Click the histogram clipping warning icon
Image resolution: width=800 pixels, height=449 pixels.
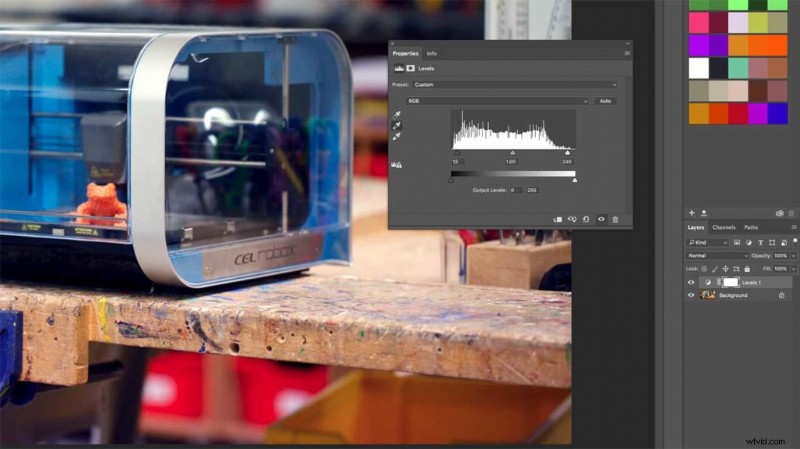click(x=396, y=165)
